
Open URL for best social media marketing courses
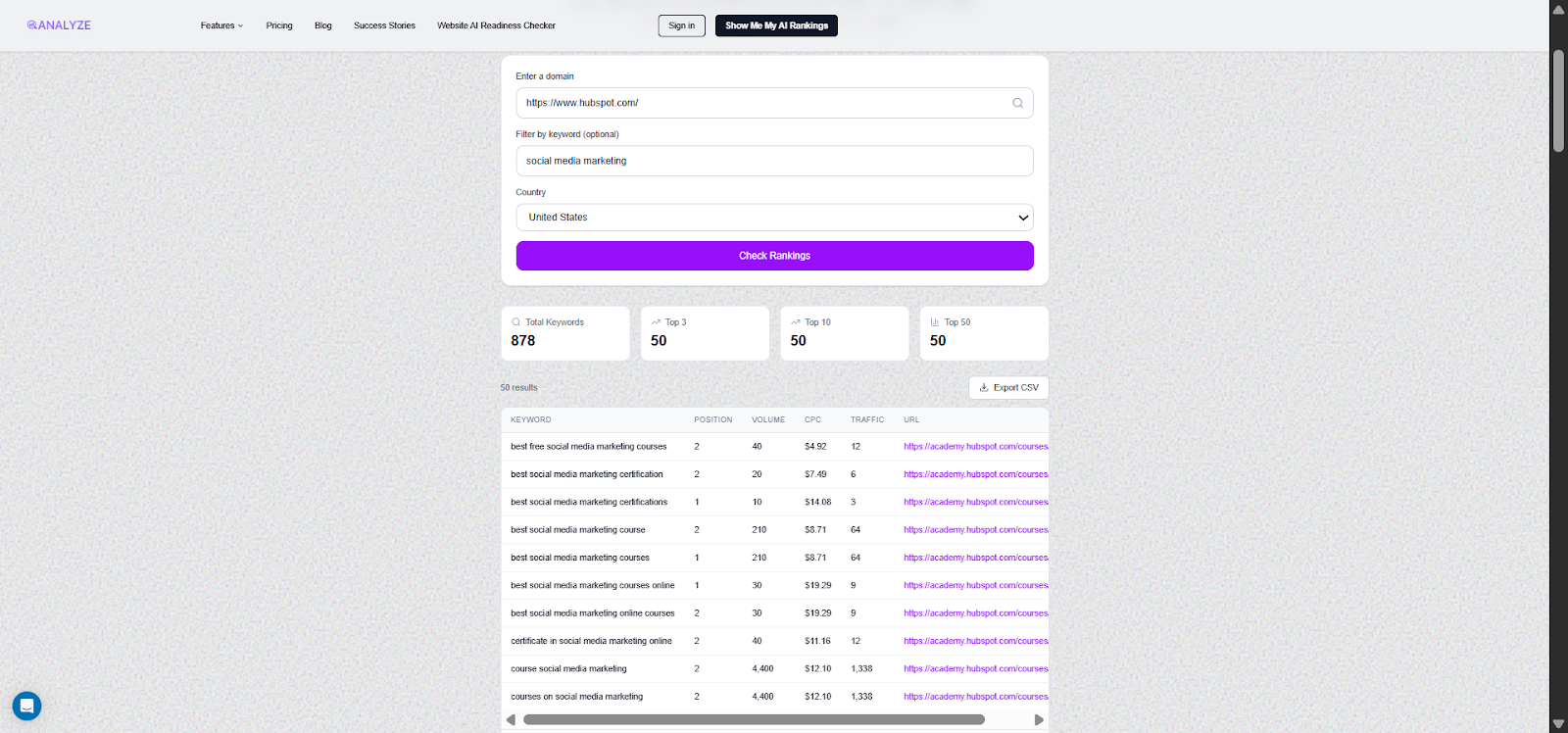pos(976,558)
